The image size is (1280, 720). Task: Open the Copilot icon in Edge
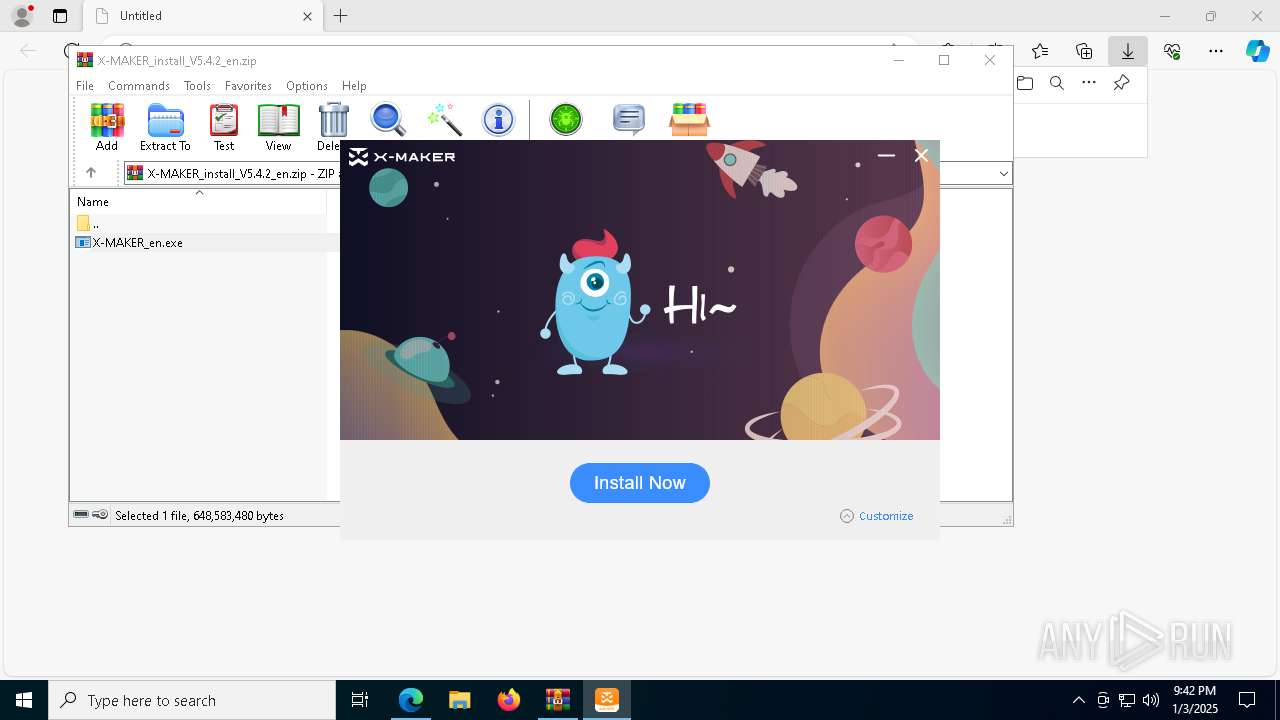click(x=1257, y=51)
